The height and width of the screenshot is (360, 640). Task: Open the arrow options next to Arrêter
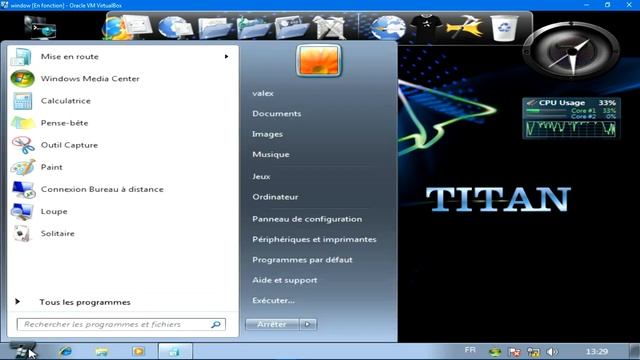[x=308, y=324]
